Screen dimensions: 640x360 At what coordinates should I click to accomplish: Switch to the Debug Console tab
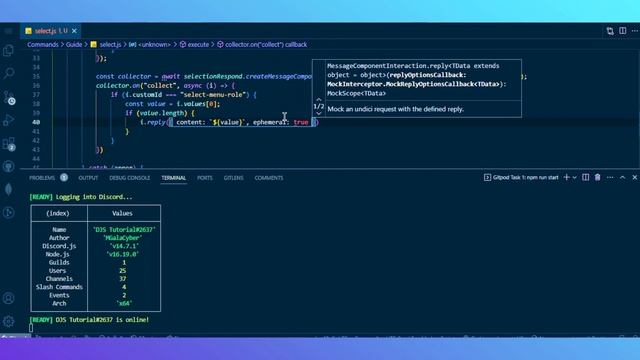pyautogui.click(x=129, y=178)
